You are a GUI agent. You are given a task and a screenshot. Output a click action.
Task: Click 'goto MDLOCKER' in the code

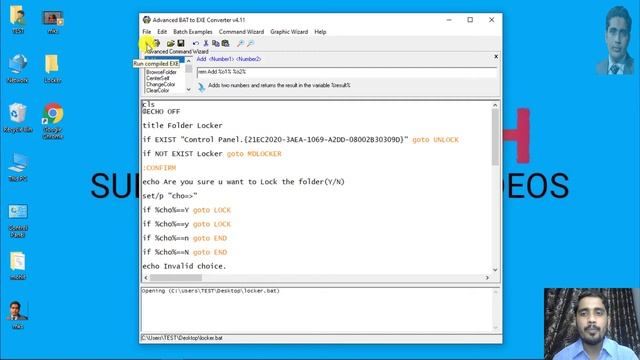click(x=254, y=153)
